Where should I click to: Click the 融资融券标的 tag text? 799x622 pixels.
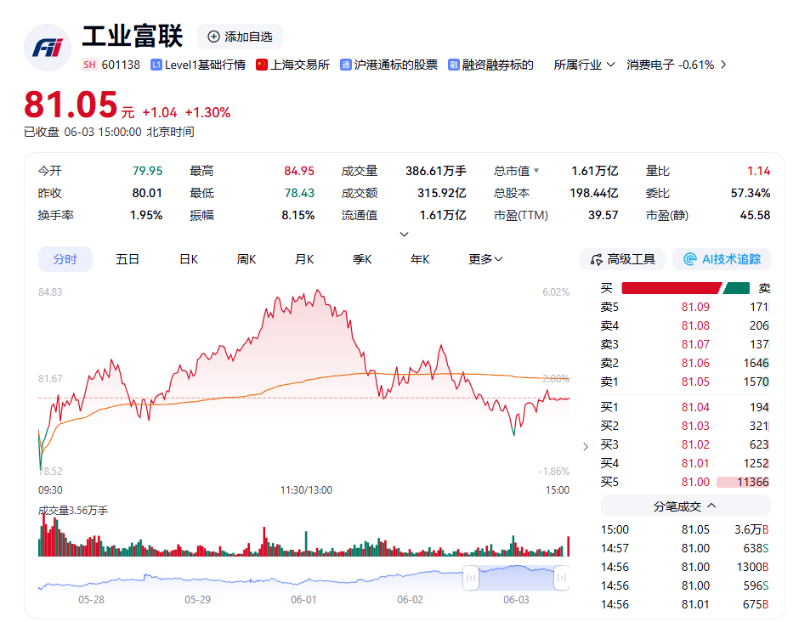[498, 65]
